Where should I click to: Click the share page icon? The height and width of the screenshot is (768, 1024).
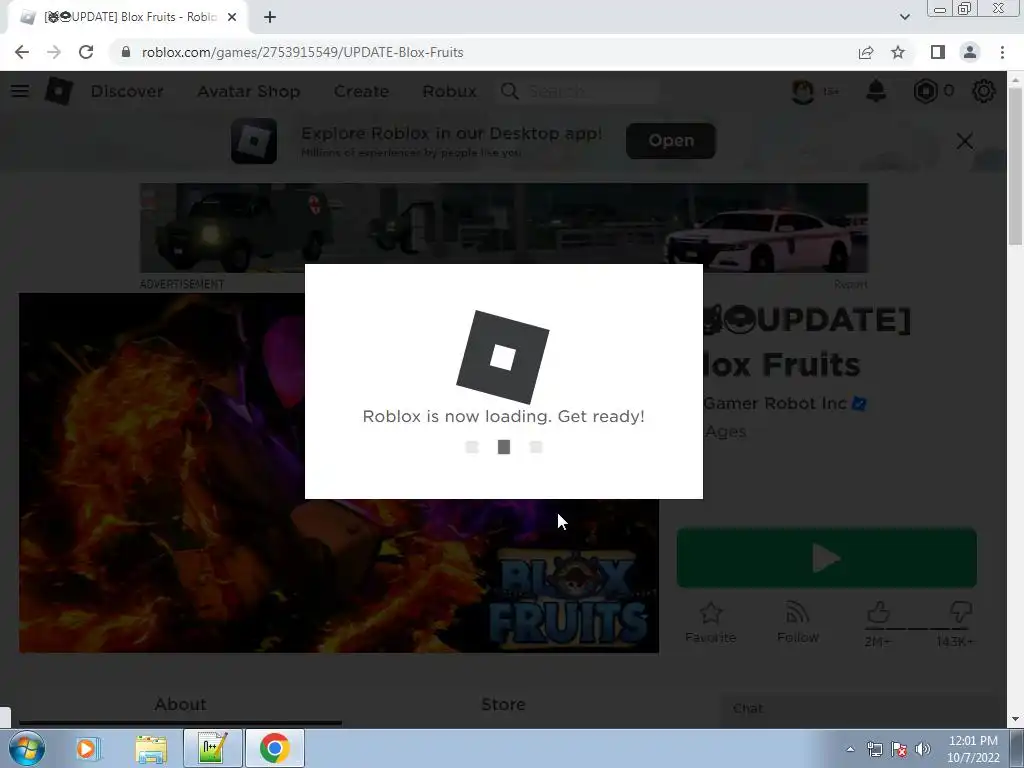866,52
